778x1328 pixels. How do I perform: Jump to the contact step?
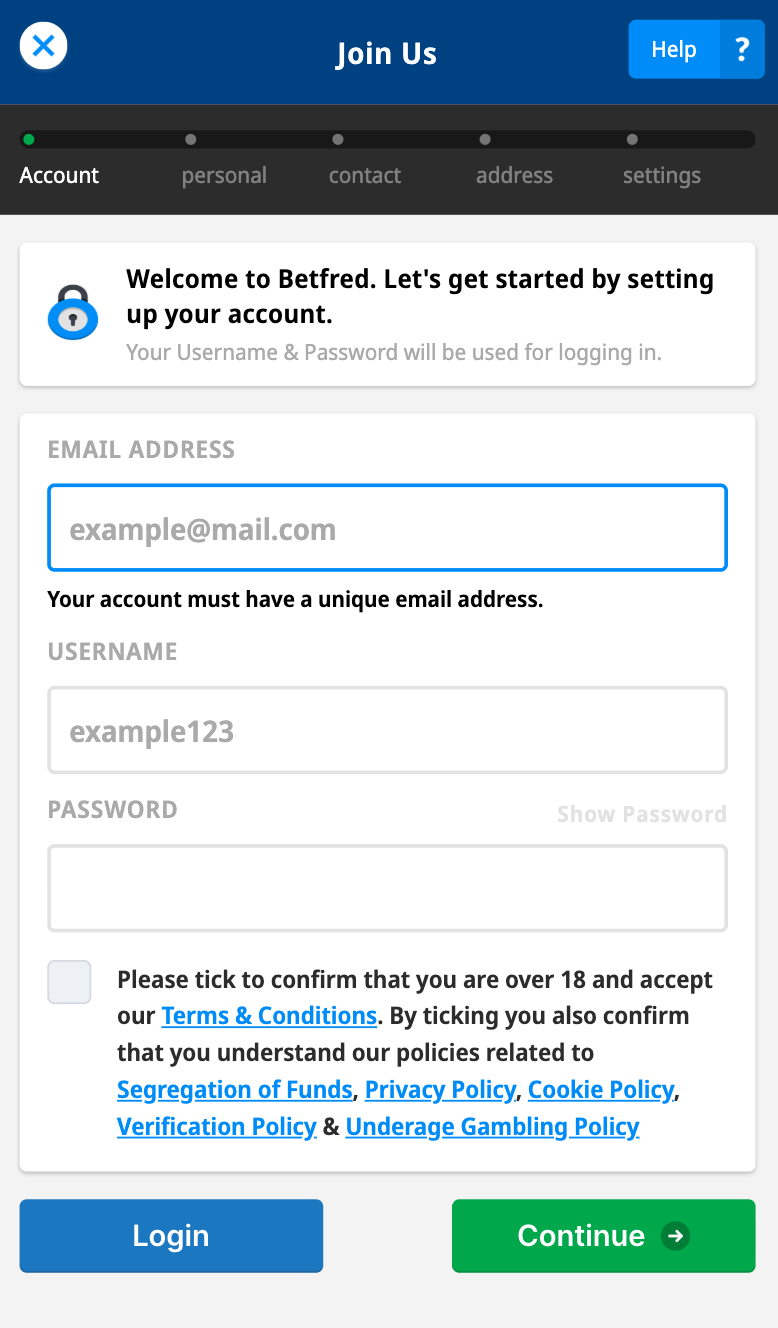[364, 175]
